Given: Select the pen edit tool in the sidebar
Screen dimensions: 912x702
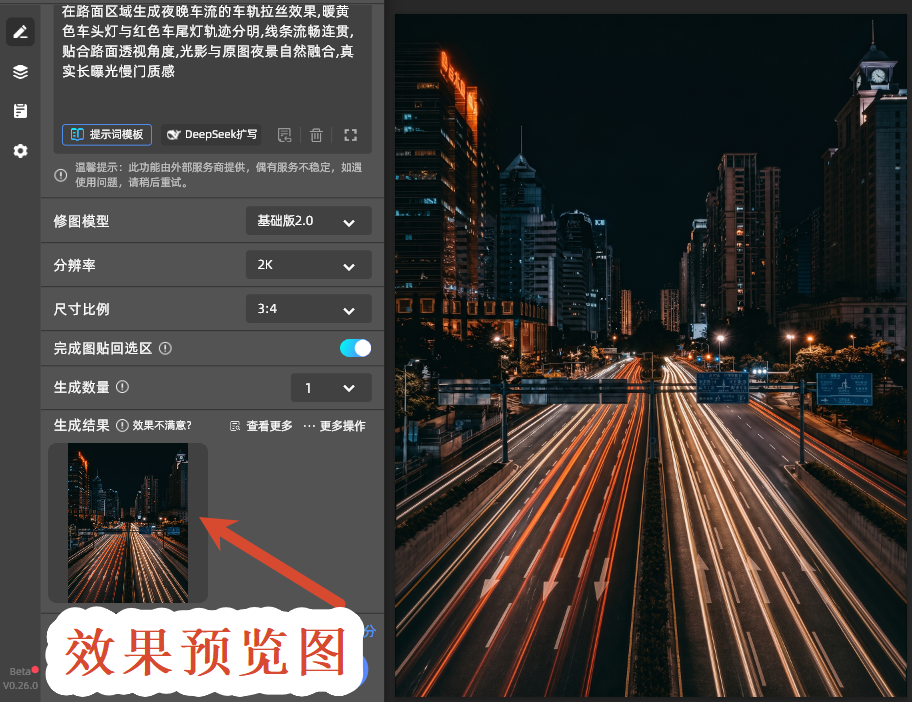Looking at the screenshot, I should coord(20,31).
